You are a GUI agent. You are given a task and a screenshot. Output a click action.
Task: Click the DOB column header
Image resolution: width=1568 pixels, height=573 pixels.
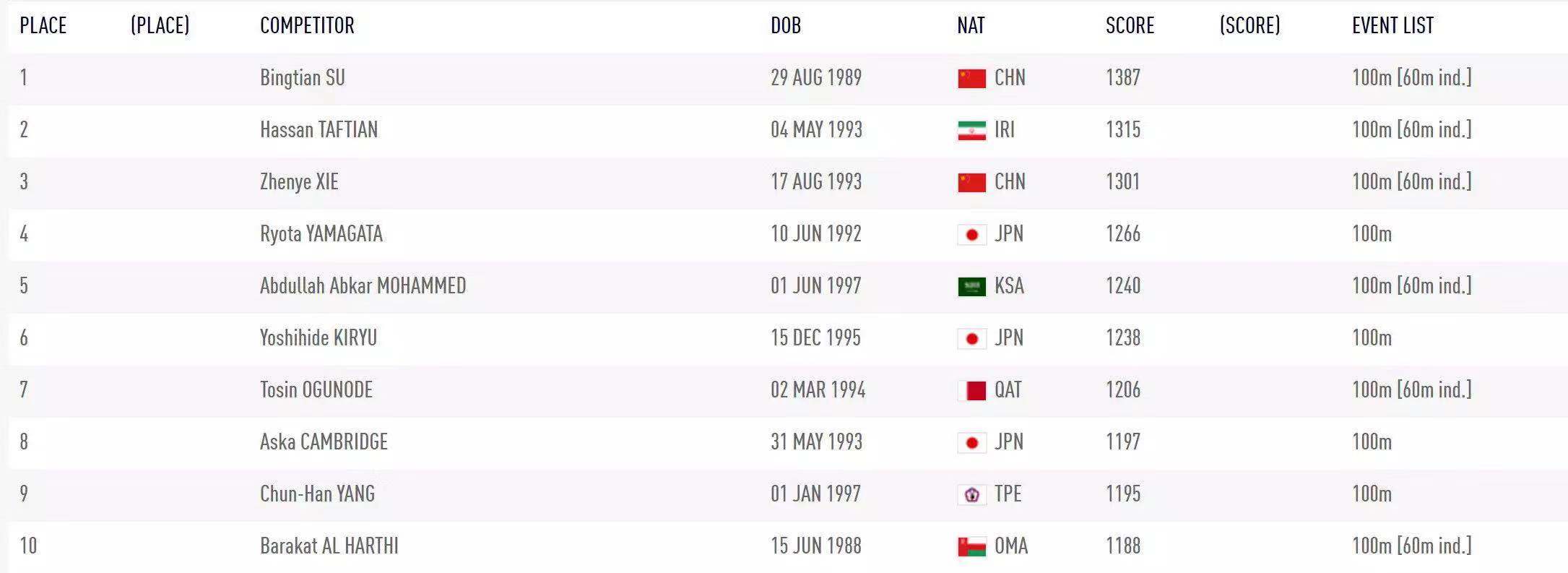[785, 26]
